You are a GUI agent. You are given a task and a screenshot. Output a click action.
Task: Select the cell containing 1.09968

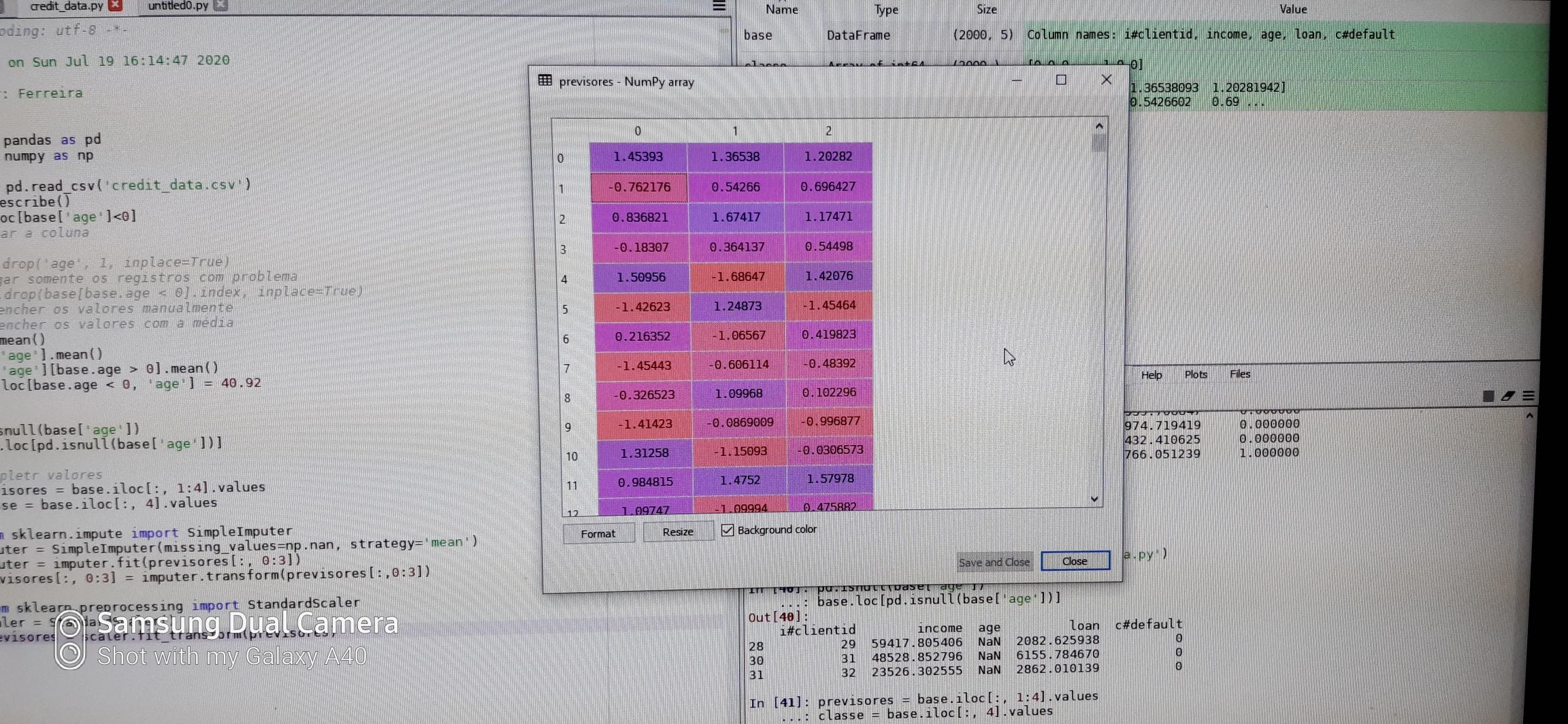[739, 394]
